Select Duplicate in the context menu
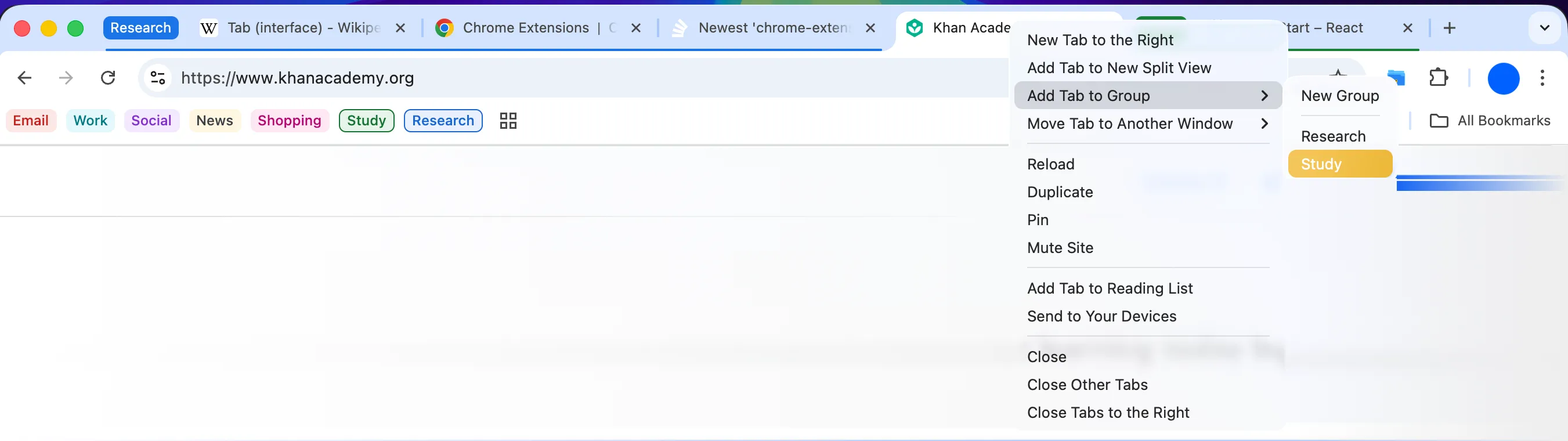The height and width of the screenshot is (441, 1568). click(x=1148, y=192)
